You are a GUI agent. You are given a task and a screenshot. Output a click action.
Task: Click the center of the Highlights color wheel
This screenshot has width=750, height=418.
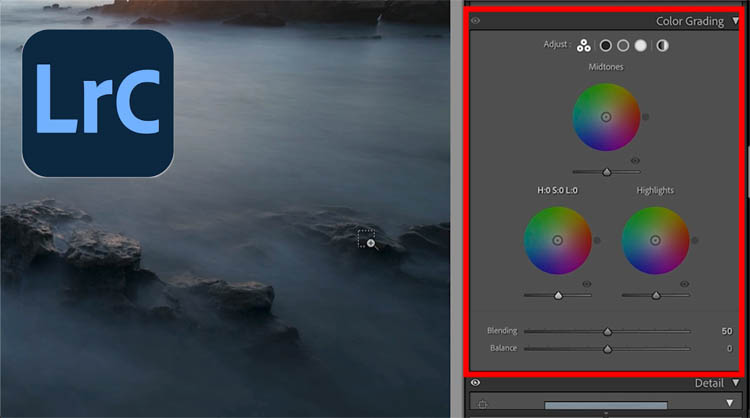(655, 240)
